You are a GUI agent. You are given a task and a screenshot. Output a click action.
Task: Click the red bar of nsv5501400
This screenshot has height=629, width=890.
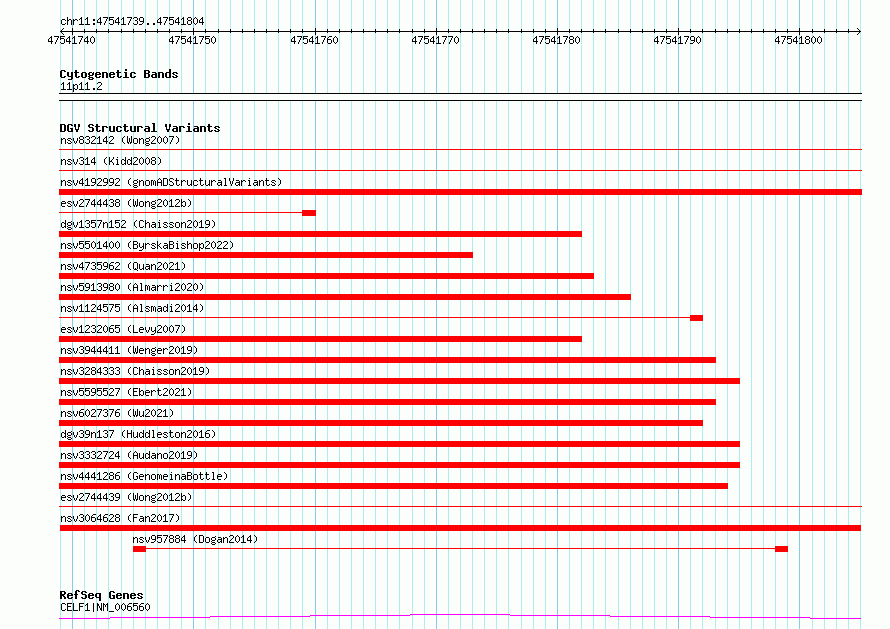266,255
